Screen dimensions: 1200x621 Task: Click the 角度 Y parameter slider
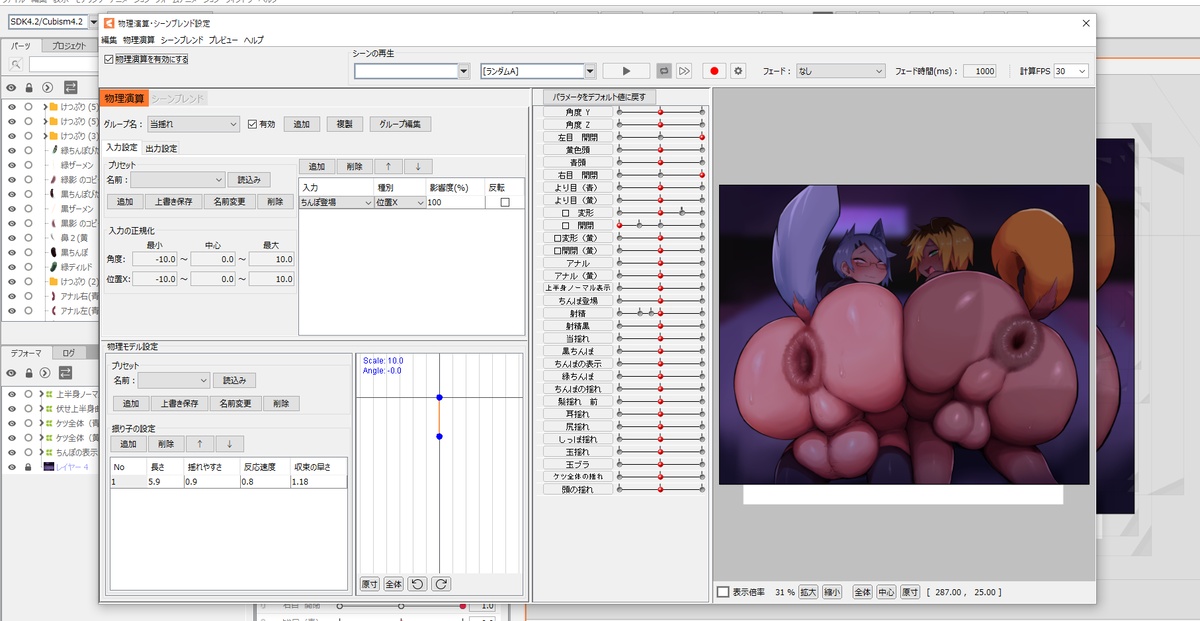660,112
